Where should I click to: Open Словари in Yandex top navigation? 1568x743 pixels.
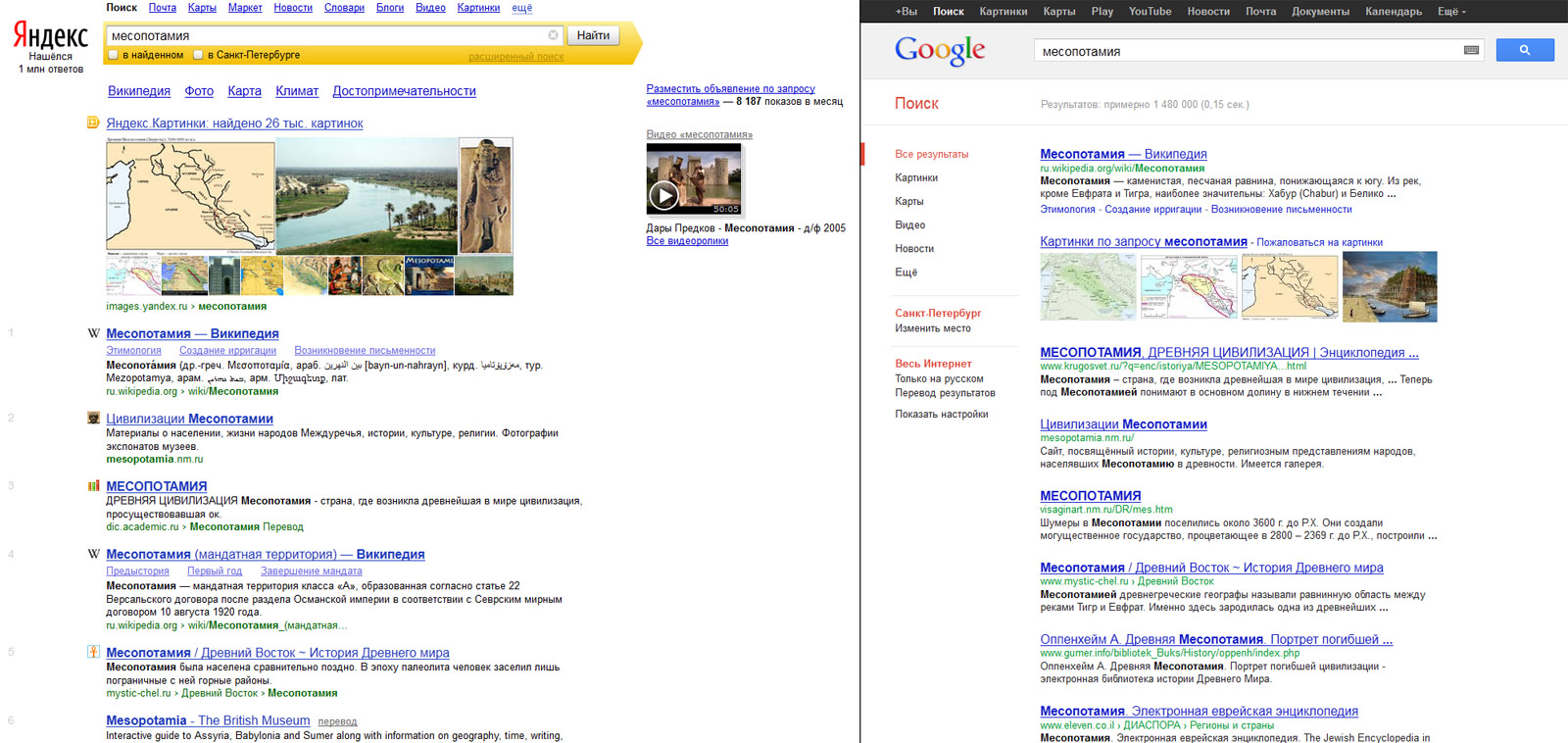coord(344,8)
